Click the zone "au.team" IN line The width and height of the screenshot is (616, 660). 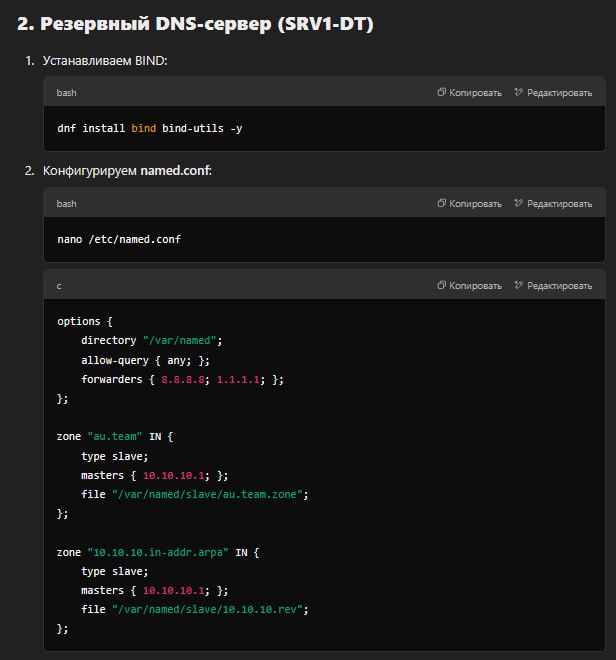point(116,437)
